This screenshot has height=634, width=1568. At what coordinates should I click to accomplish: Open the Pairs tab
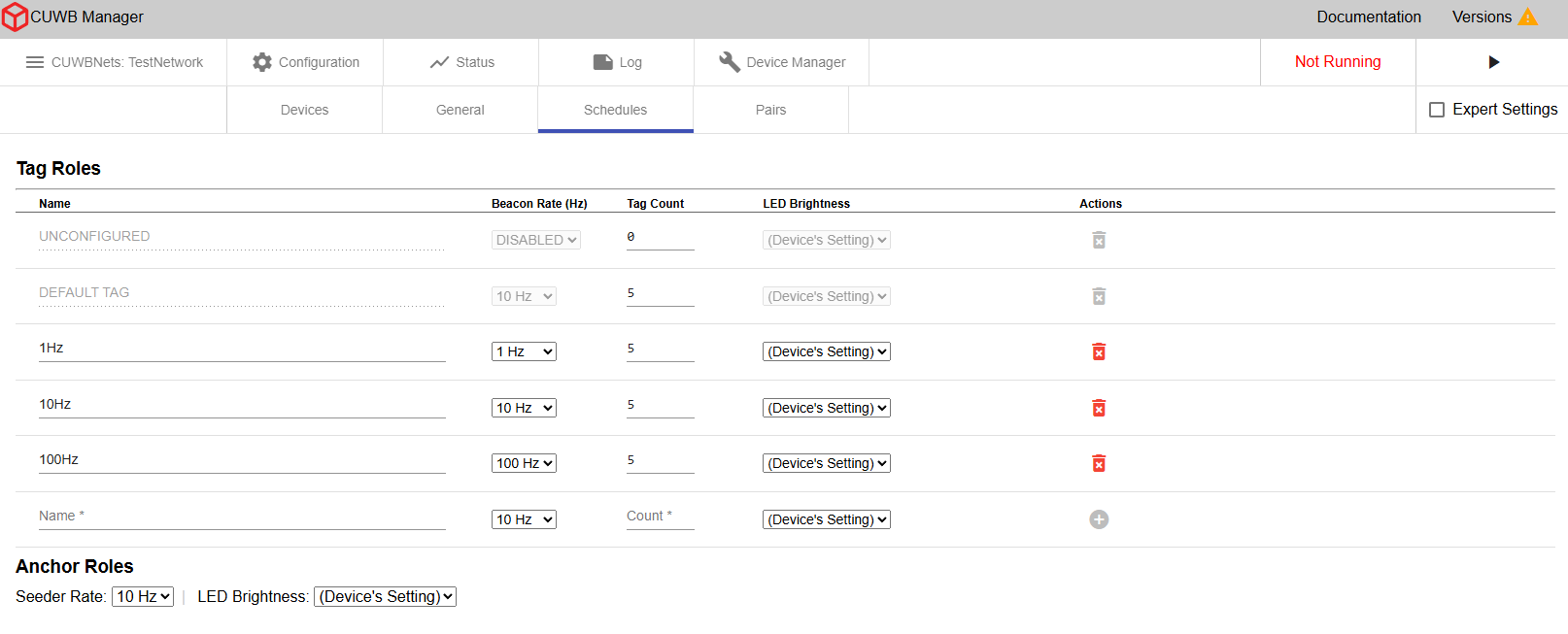coord(770,110)
